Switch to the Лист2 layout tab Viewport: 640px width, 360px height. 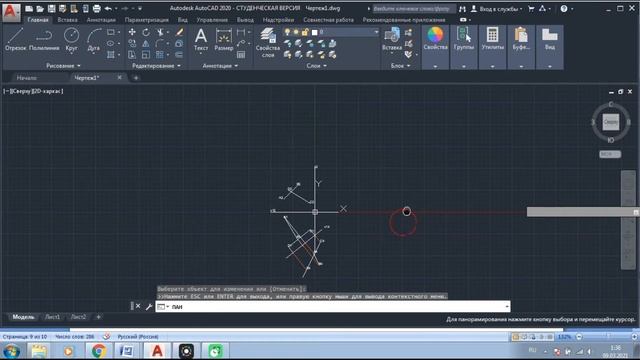click(78, 317)
